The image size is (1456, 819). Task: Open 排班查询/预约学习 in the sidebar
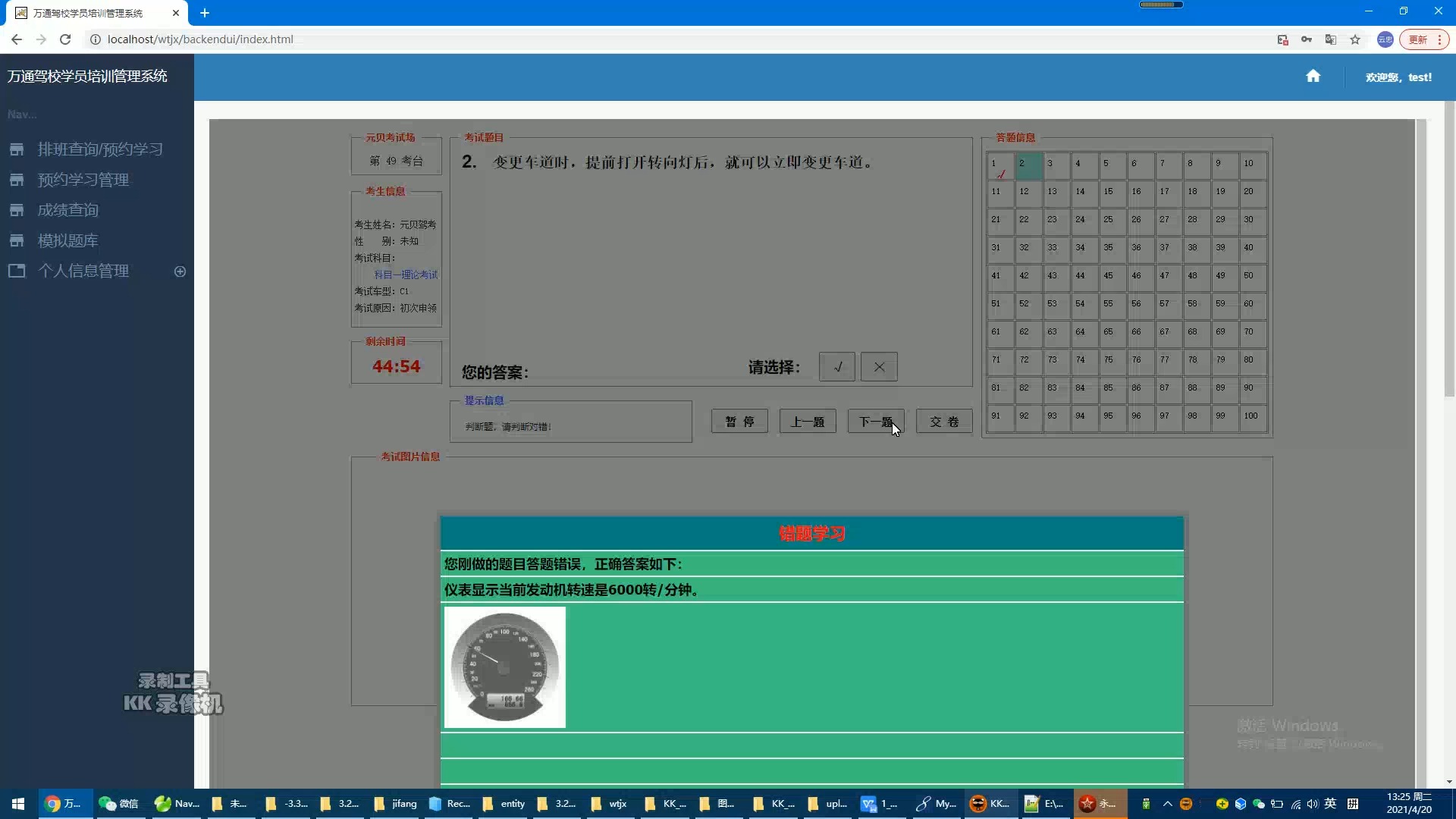[x=100, y=149]
